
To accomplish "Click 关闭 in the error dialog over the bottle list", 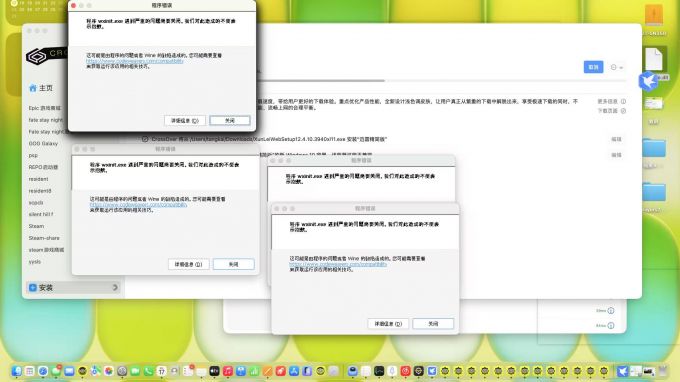I will pos(233,264).
